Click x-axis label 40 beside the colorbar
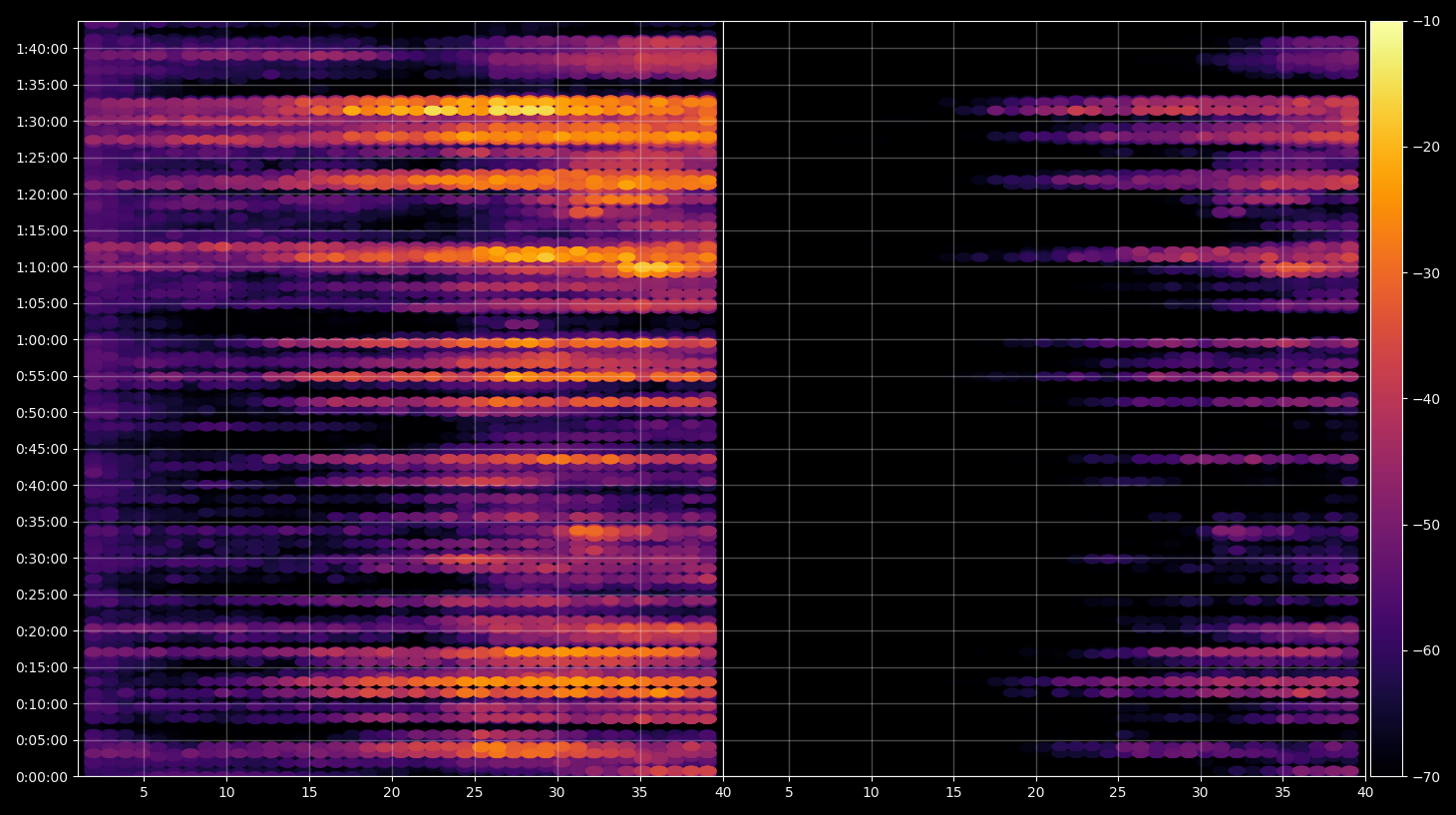Screen dimensions: 1456x815 click(x=1365, y=793)
